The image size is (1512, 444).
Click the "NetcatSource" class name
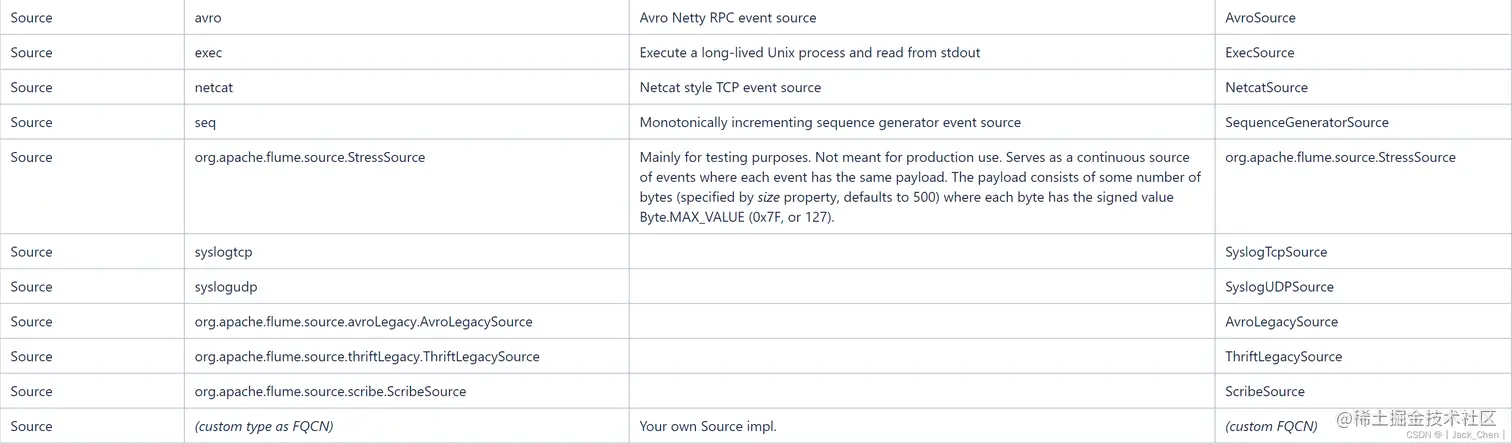pos(1266,88)
